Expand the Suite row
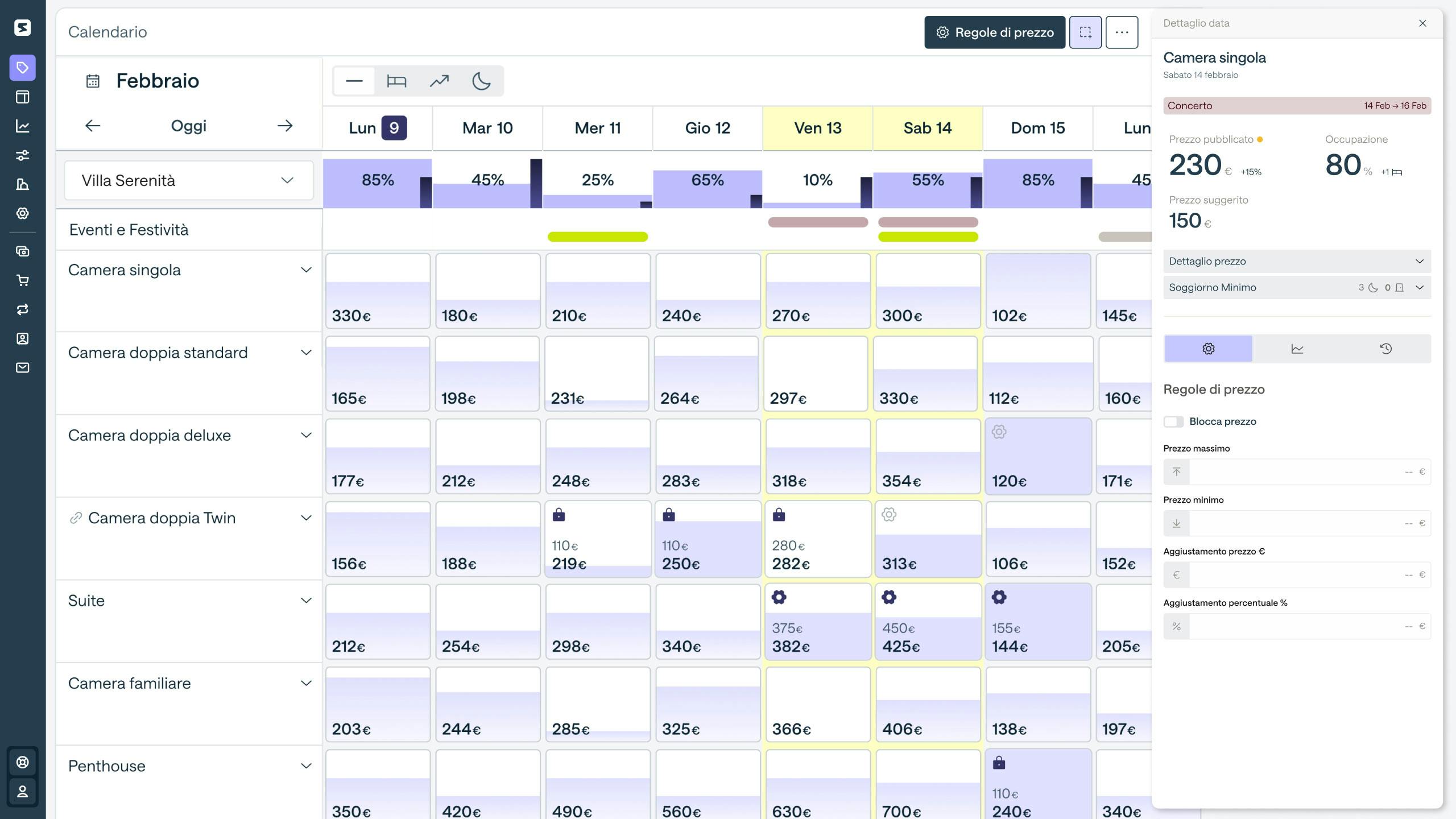 [x=306, y=601]
